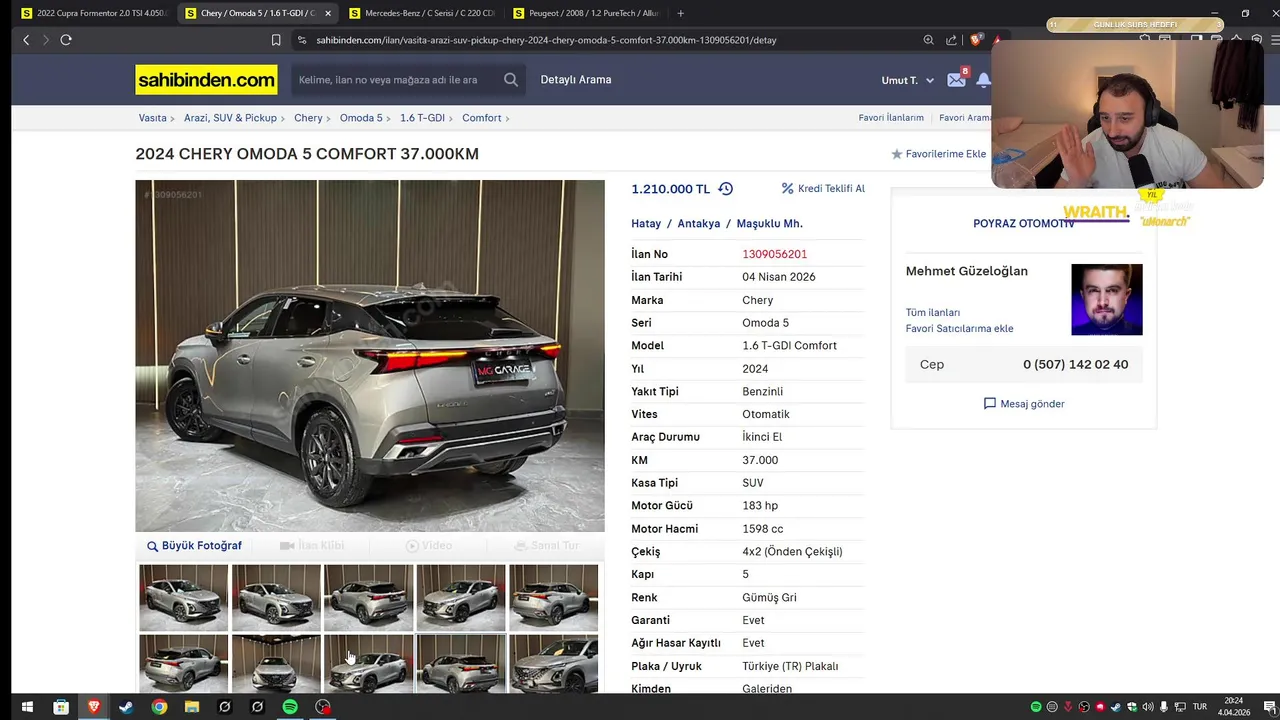Select the fifth thumbnail in the top row

pyautogui.click(x=553, y=597)
